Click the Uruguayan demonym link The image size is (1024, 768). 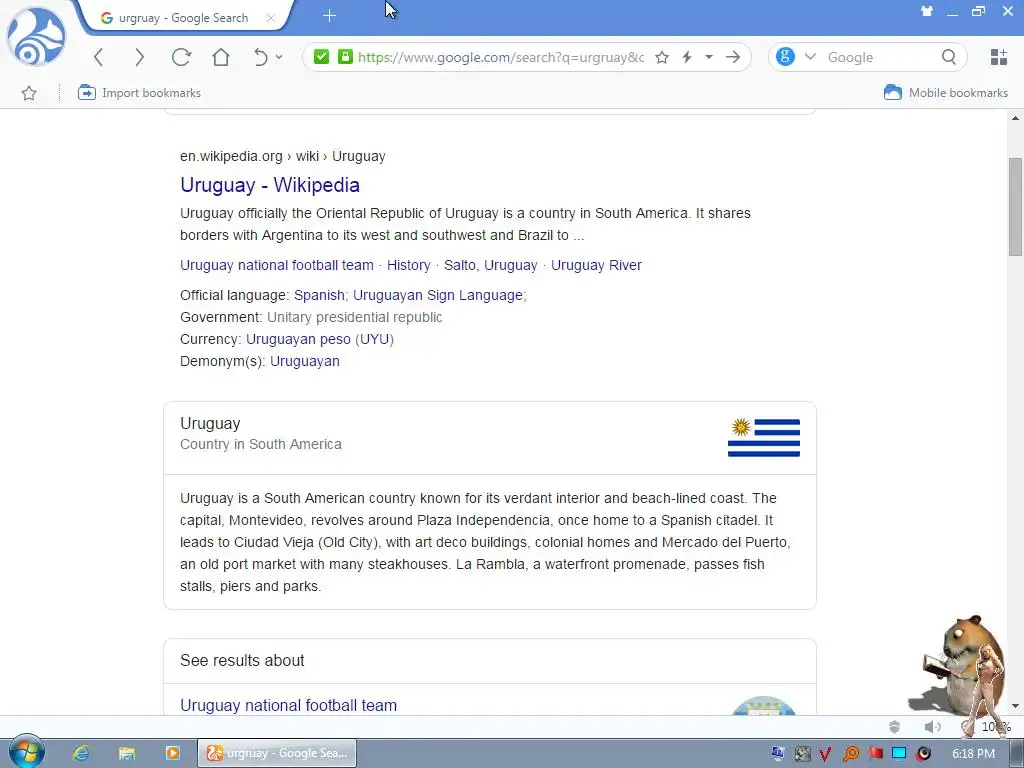pos(305,361)
